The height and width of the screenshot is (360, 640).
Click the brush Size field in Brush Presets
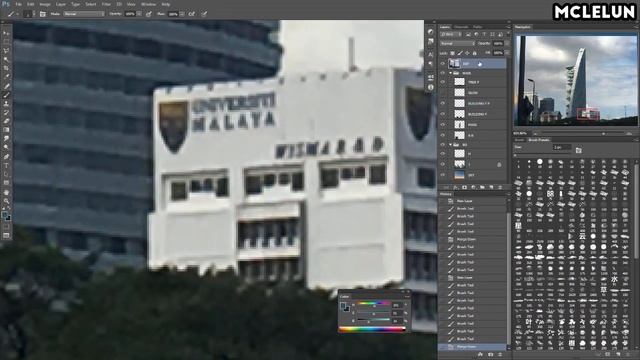[562, 147]
